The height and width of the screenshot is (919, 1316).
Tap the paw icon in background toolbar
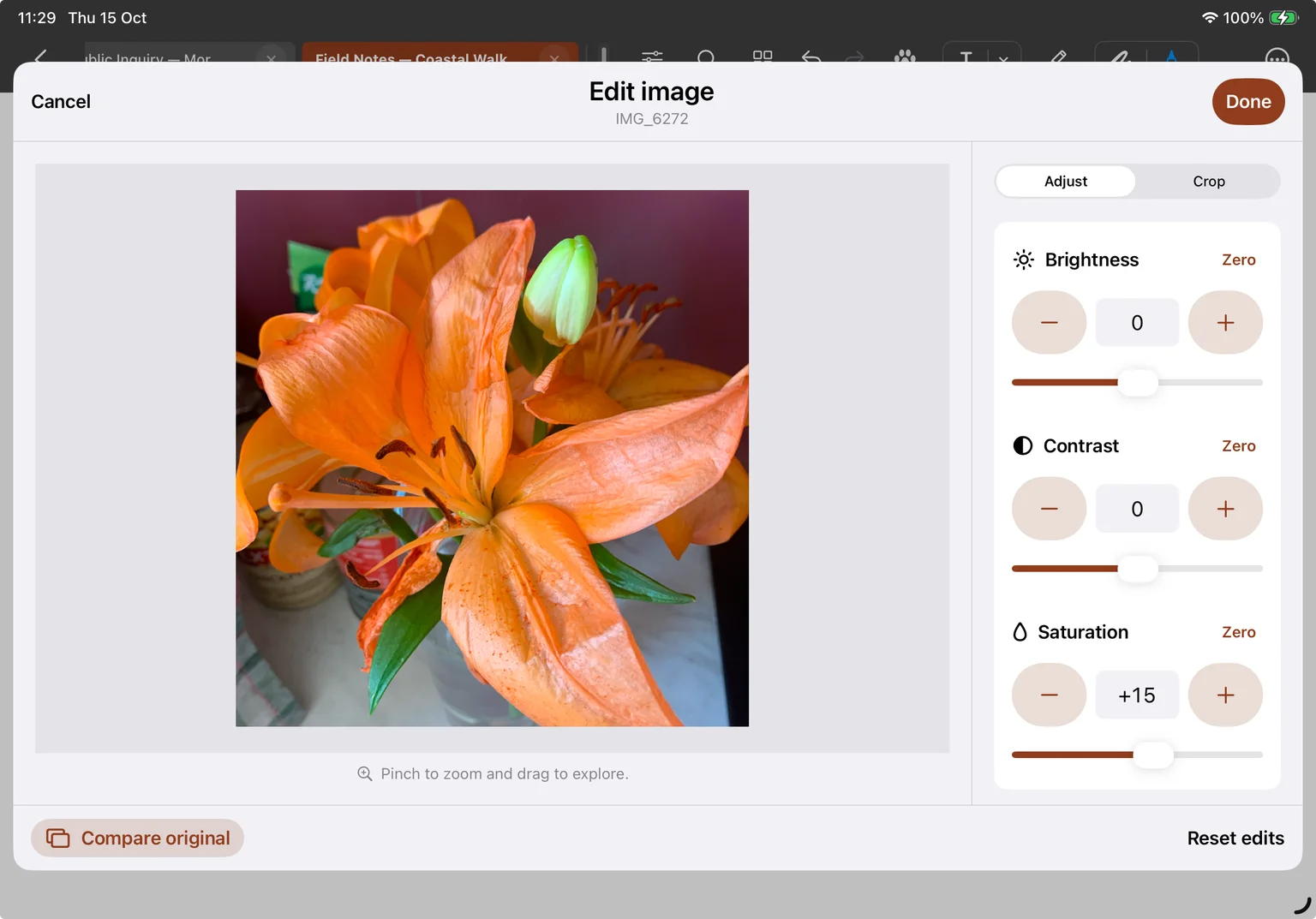tap(905, 56)
